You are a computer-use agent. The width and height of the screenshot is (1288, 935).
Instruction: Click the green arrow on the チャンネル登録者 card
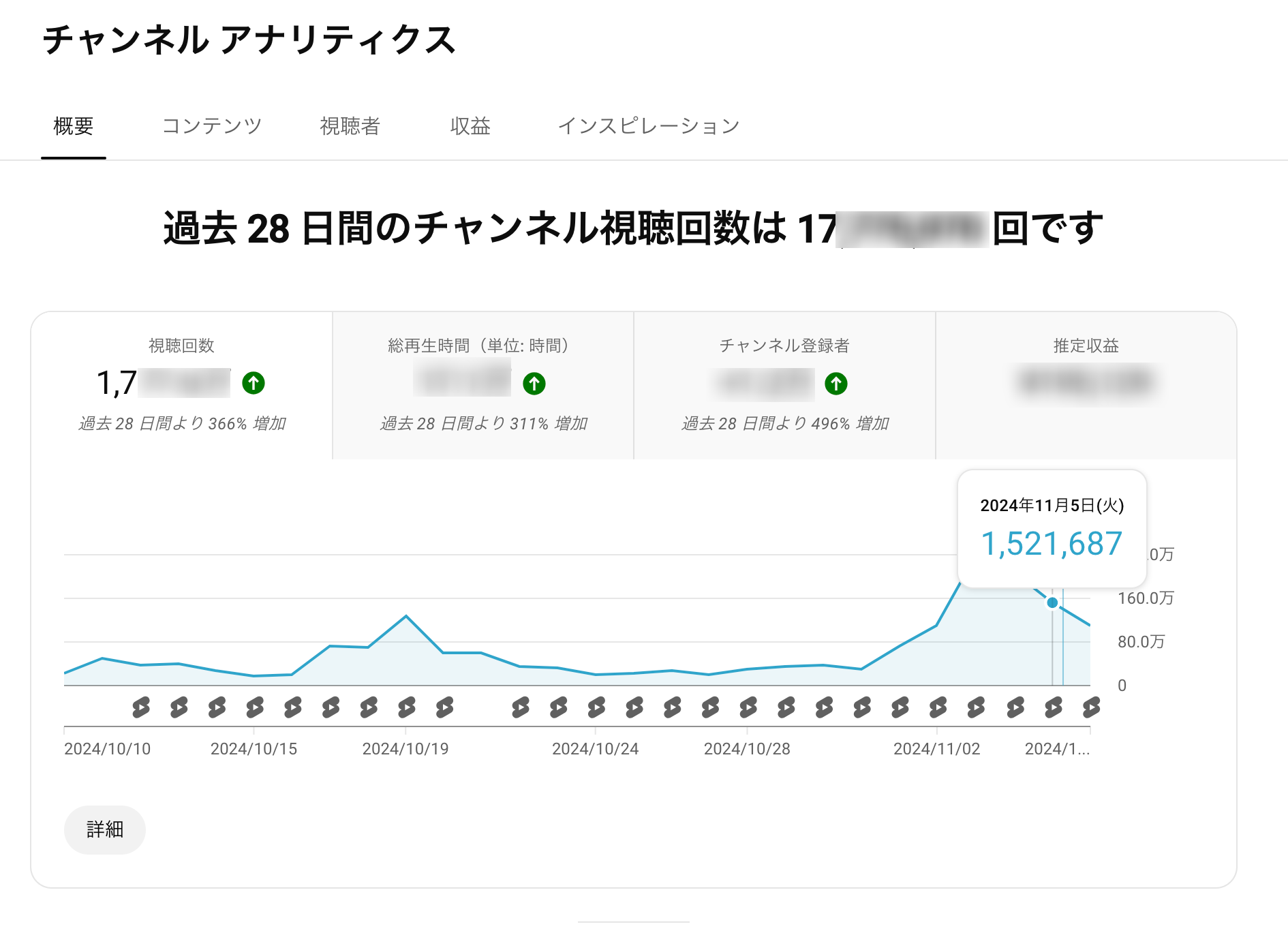(836, 384)
